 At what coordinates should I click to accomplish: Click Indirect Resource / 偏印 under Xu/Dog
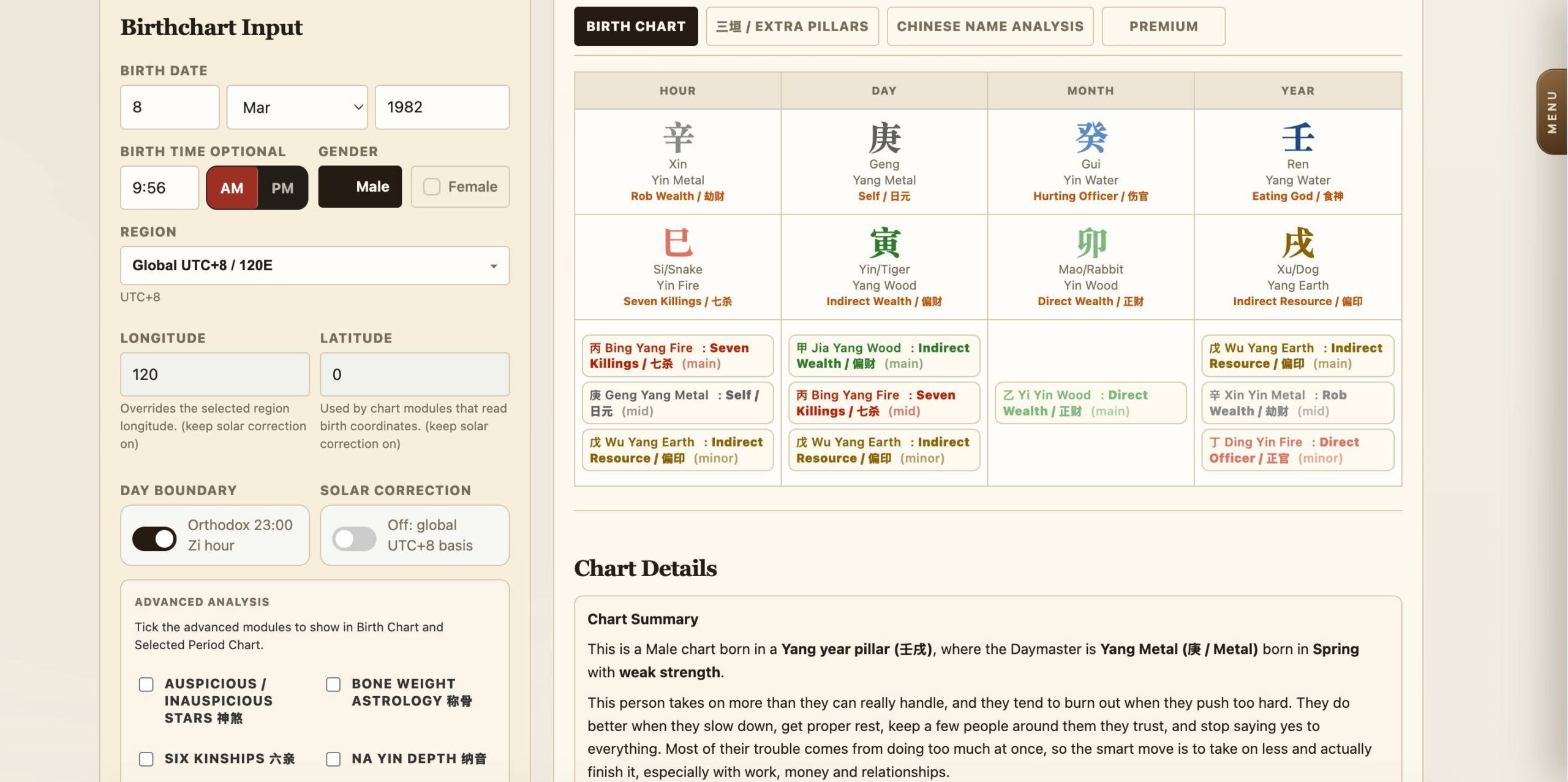point(1297,302)
